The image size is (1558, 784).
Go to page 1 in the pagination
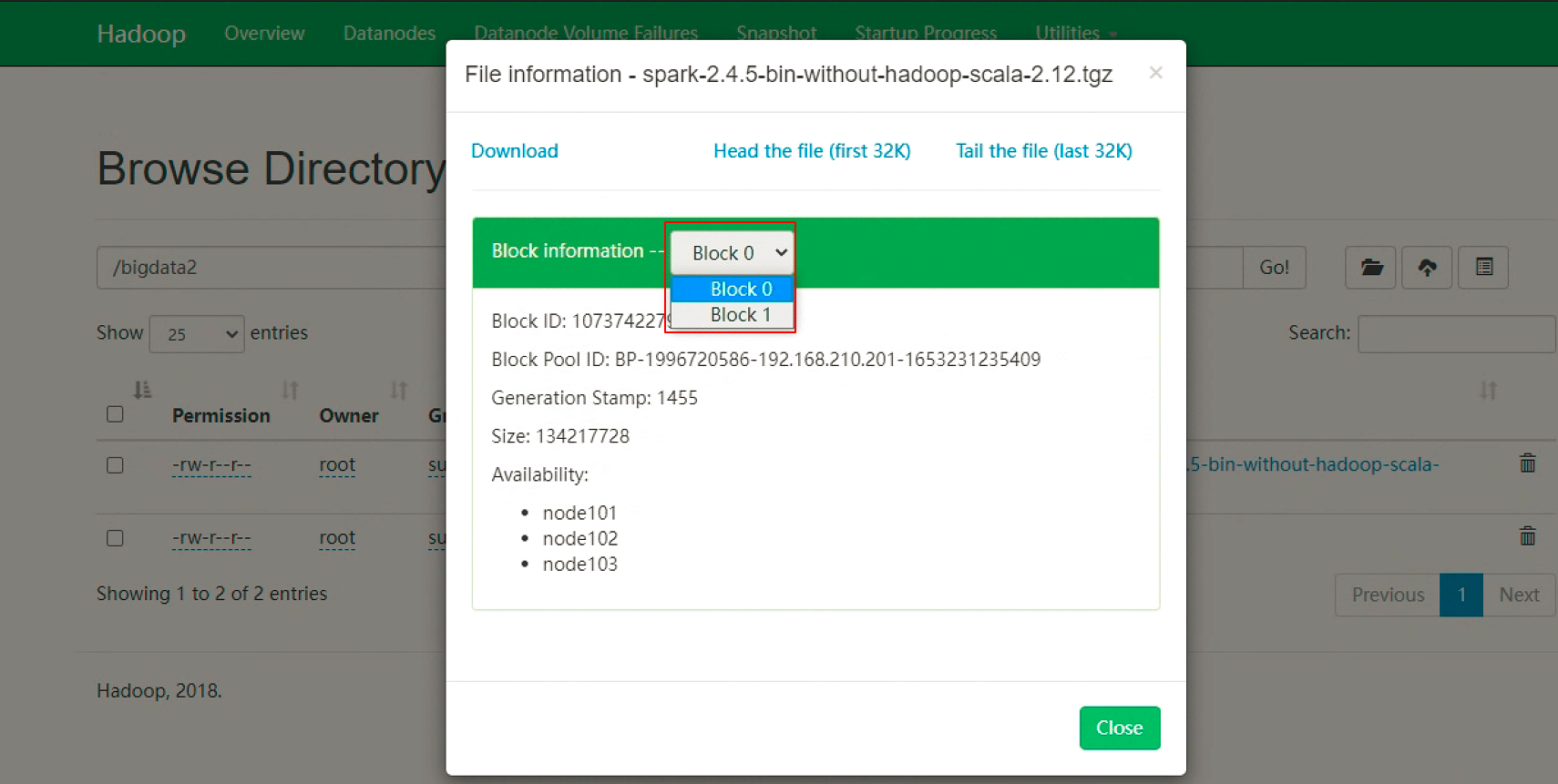coord(1461,595)
